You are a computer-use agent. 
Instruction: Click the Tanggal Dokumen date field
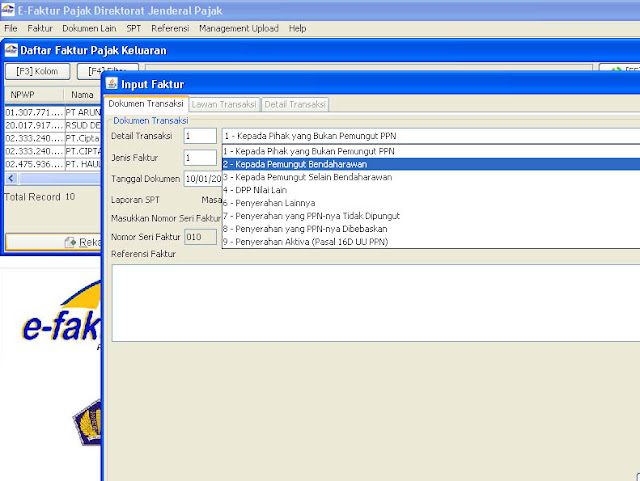pyautogui.click(x=203, y=179)
